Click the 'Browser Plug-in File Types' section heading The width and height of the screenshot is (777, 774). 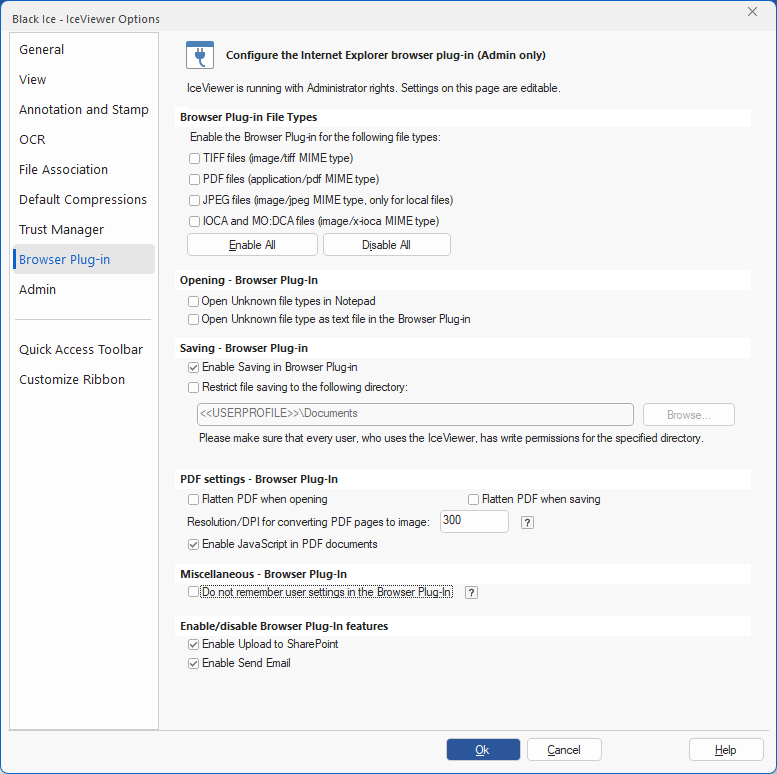coord(248,117)
